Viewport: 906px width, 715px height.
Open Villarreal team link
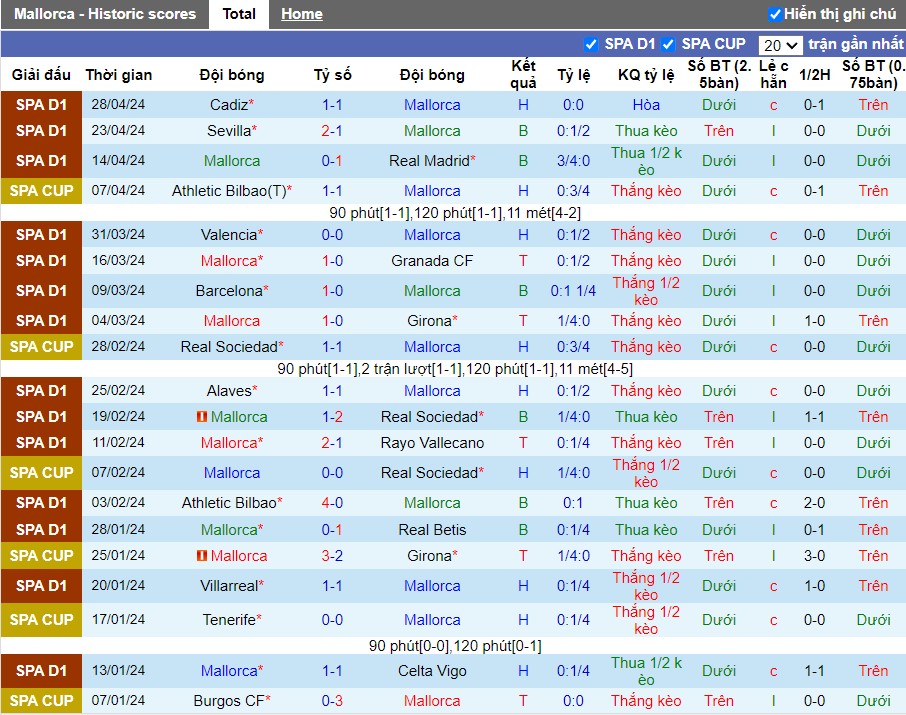(x=229, y=586)
